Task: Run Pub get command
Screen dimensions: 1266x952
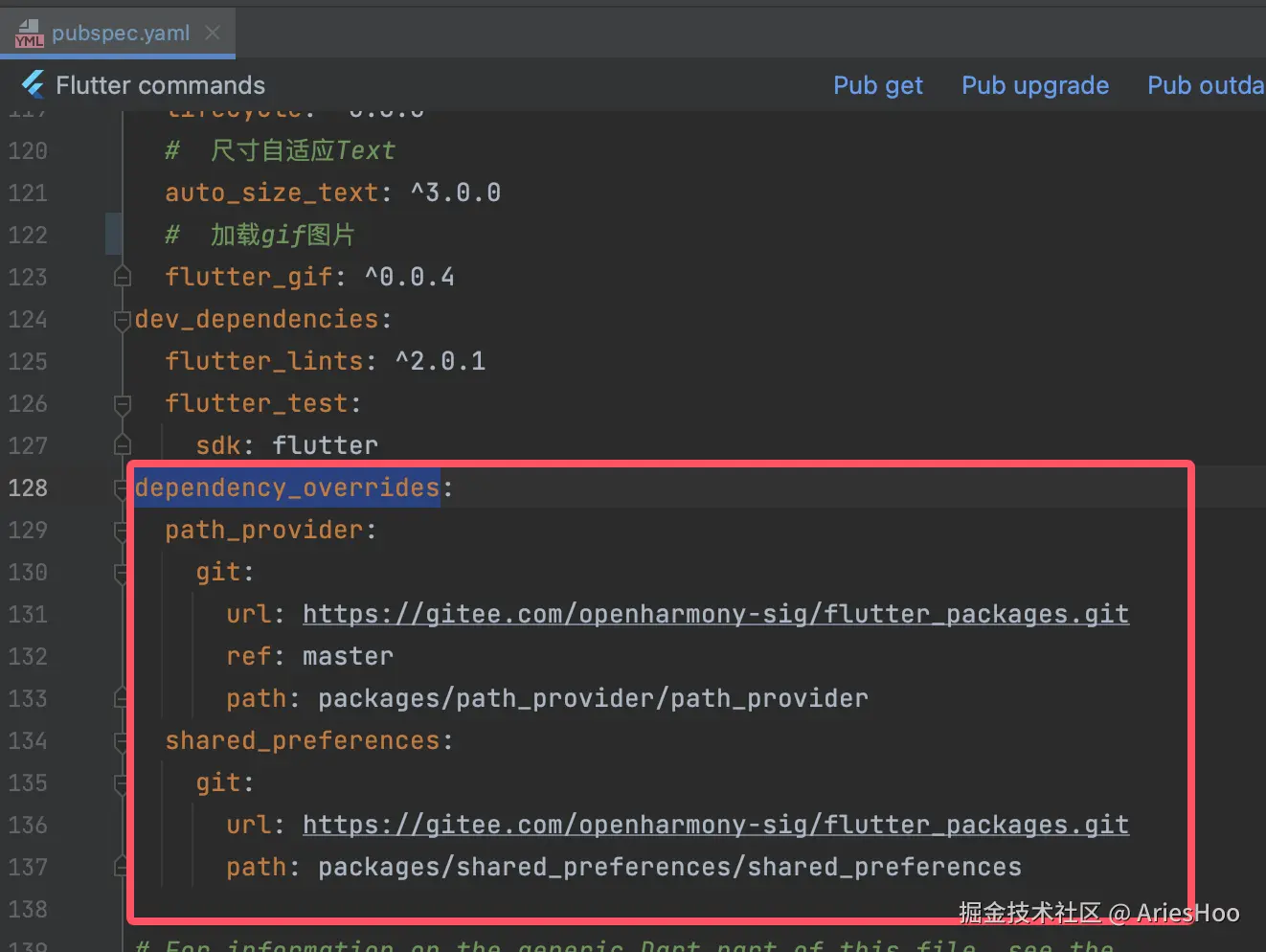Action: [x=878, y=85]
